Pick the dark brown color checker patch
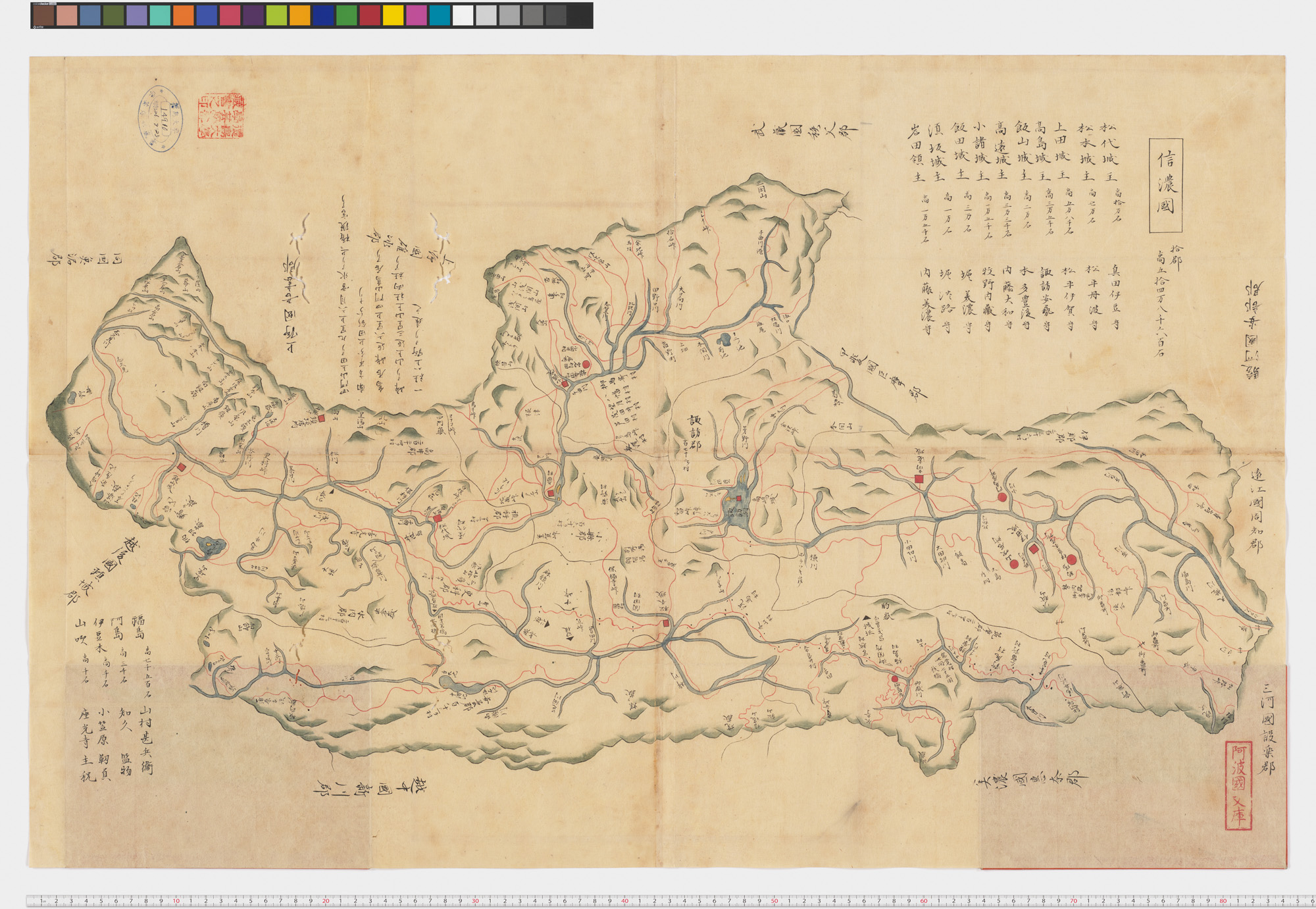Viewport: 1316px width, 909px height. (x=43, y=16)
